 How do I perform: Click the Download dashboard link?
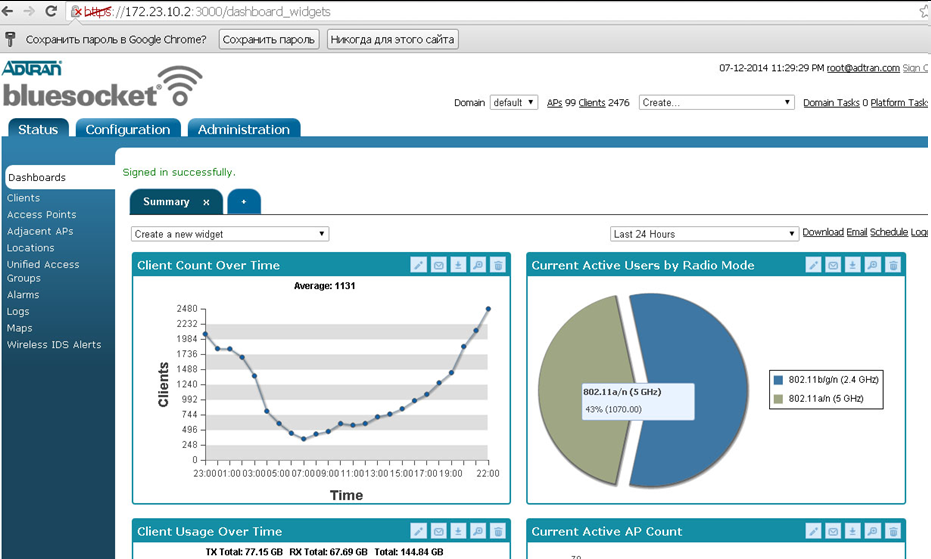click(x=823, y=232)
